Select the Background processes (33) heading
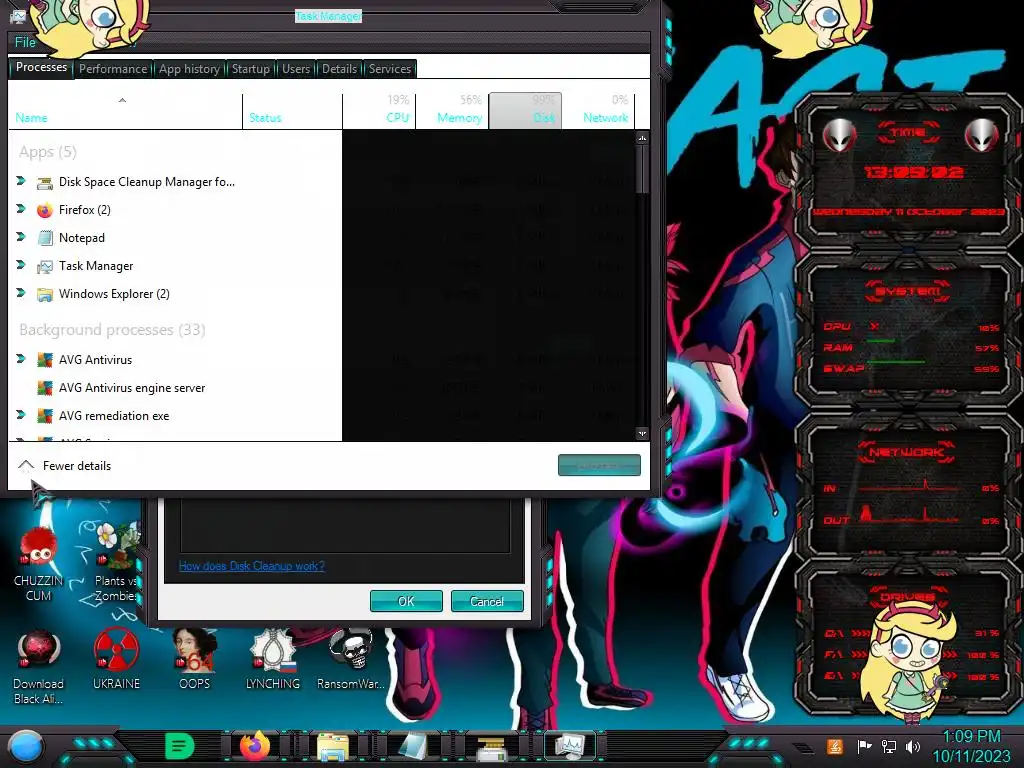 tap(112, 330)
